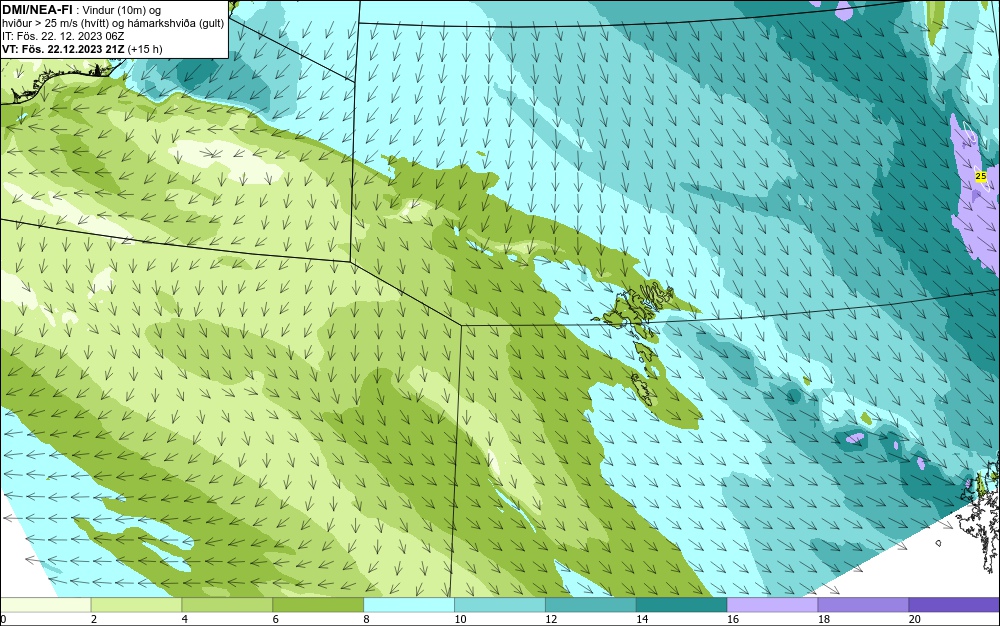
Task: Select the 12–14 m/s teal legend swatch
Action: click(x=591, y=605)
